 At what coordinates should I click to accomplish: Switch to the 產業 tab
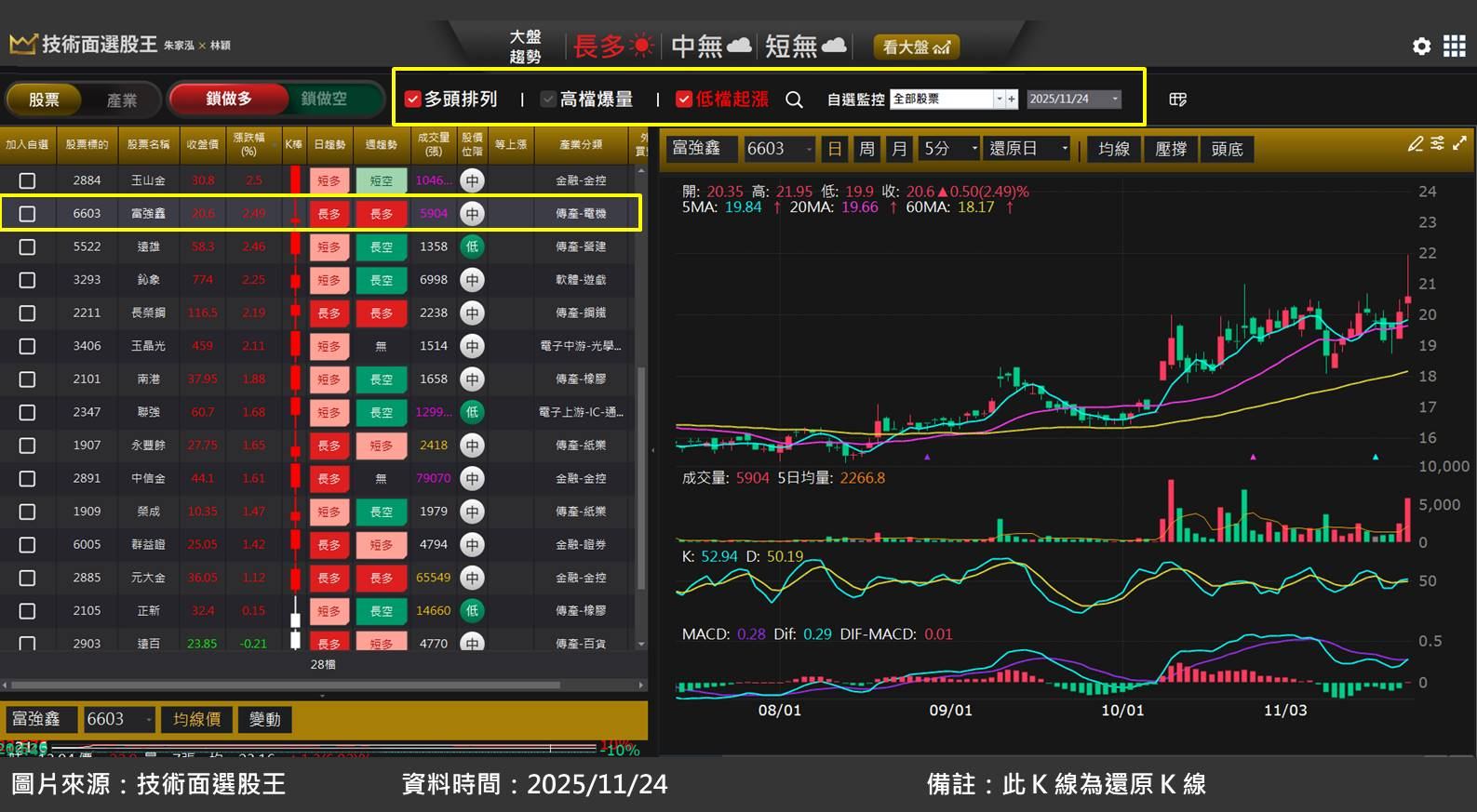122,100
